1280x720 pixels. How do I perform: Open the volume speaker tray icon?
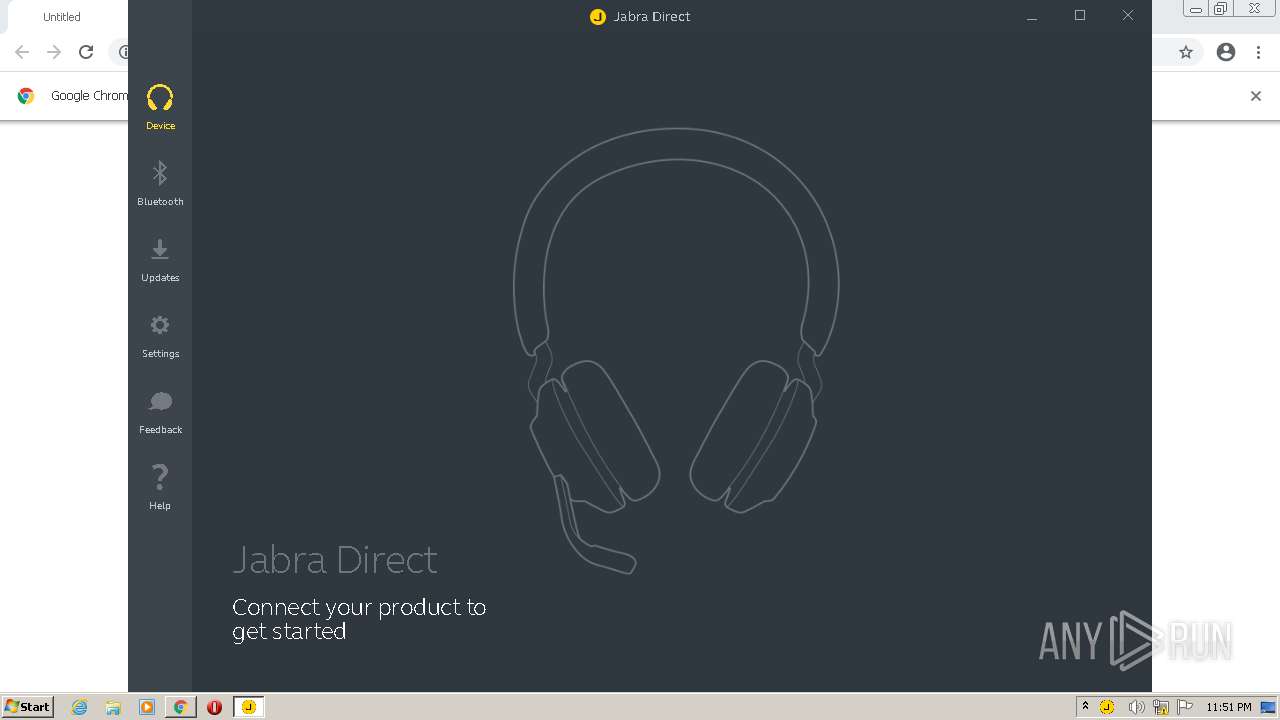click(x=1136, y=707)
